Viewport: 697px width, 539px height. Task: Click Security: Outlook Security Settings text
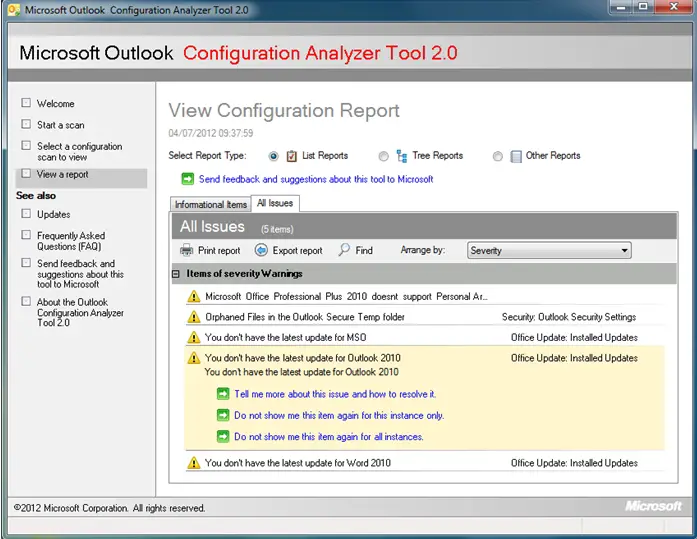pyautogui.click(x=569, y=317)
